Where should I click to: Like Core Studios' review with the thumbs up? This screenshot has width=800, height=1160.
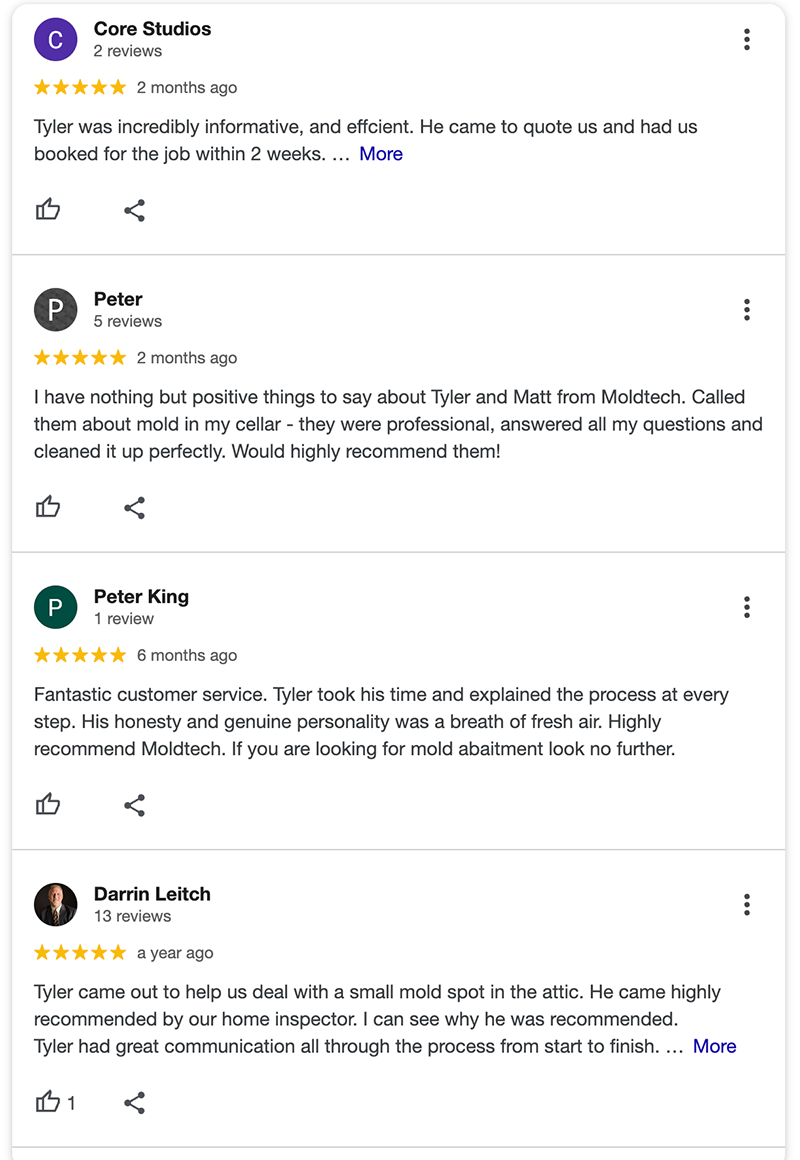point(48,209)
